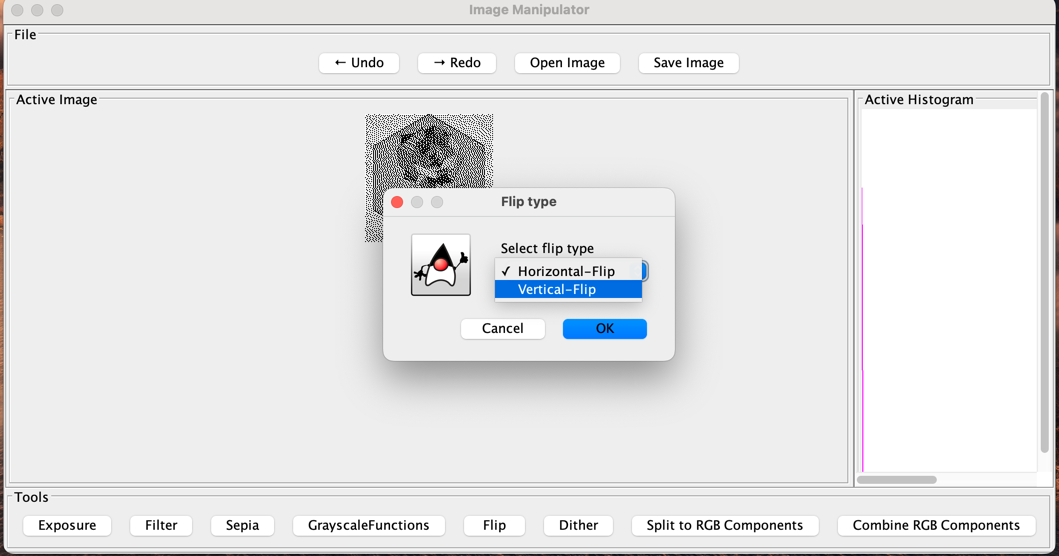Click the histogram horizontal scrollbar
This screenshot has height=556, width=1059.
click(896, 480)
